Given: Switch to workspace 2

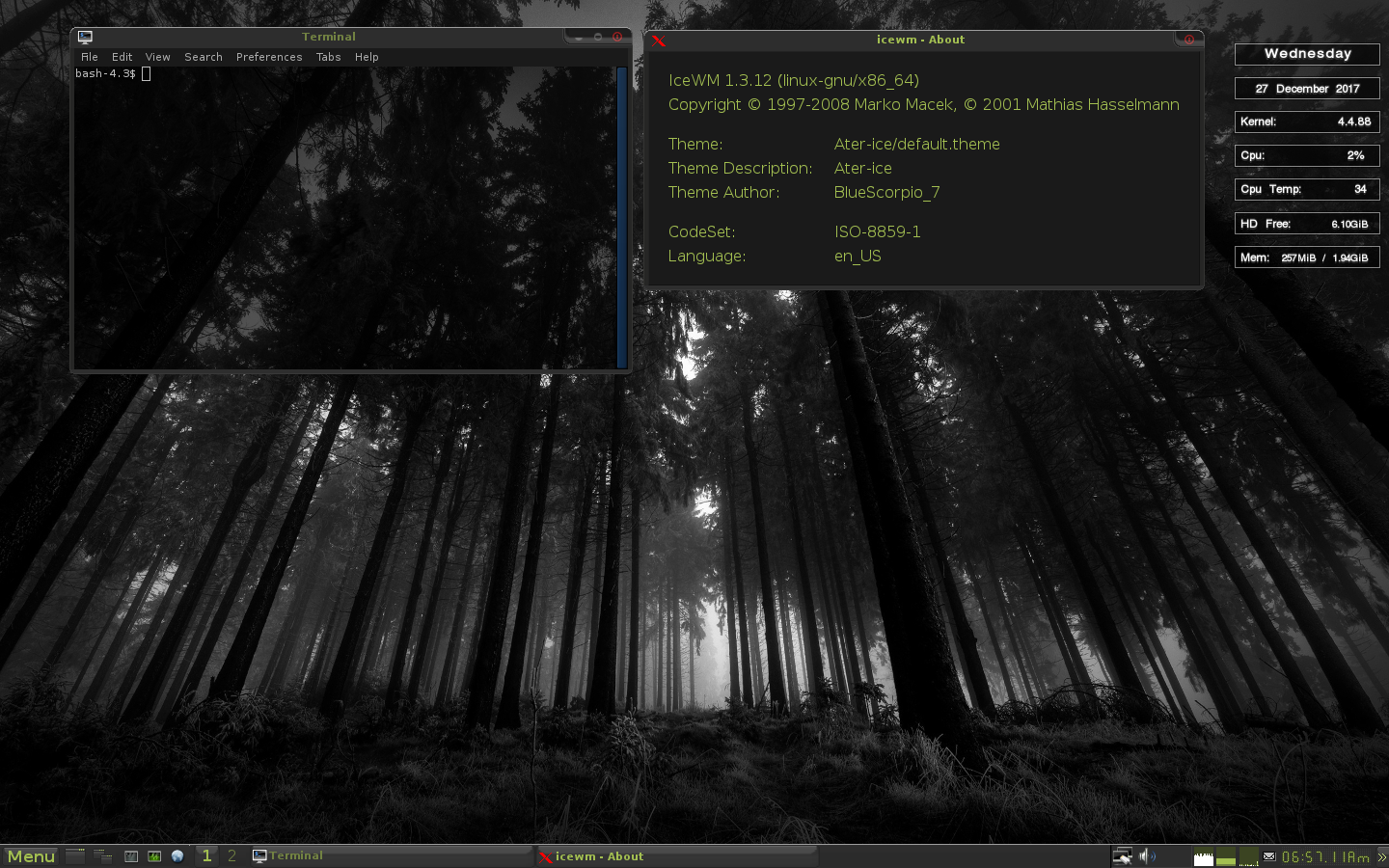Looking at the screenshot, I should 231,856.
